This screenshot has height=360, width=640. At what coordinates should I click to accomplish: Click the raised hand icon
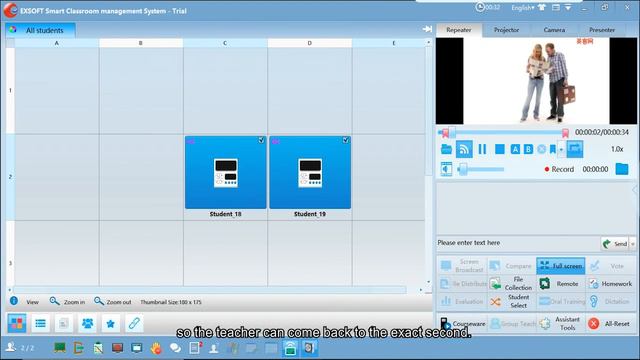(156, 348)
